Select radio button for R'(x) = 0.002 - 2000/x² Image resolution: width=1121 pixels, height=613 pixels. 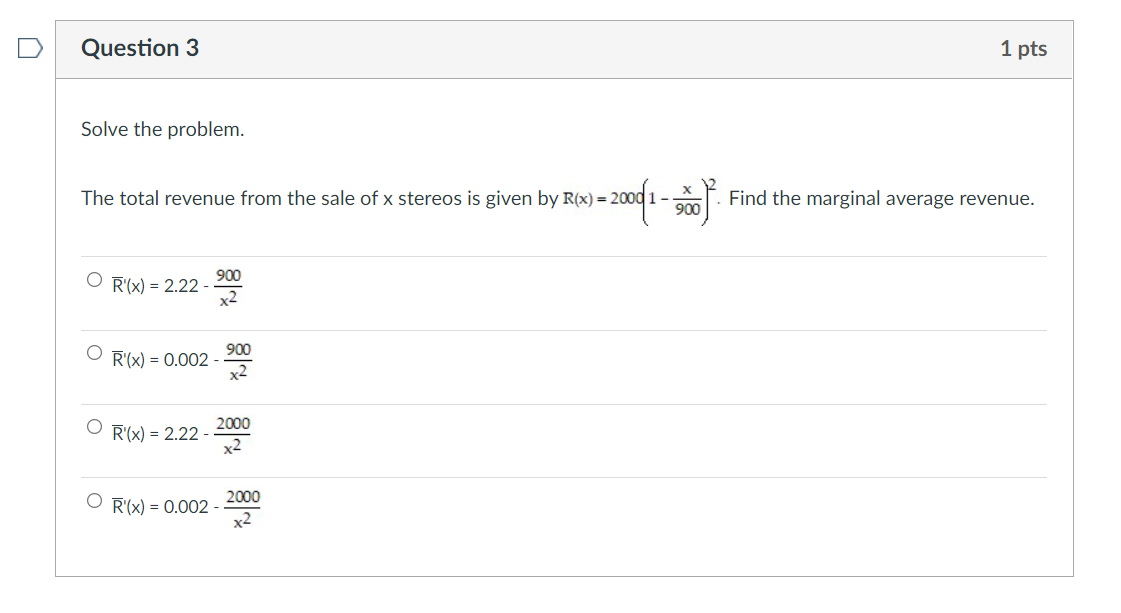click(92, 499)
